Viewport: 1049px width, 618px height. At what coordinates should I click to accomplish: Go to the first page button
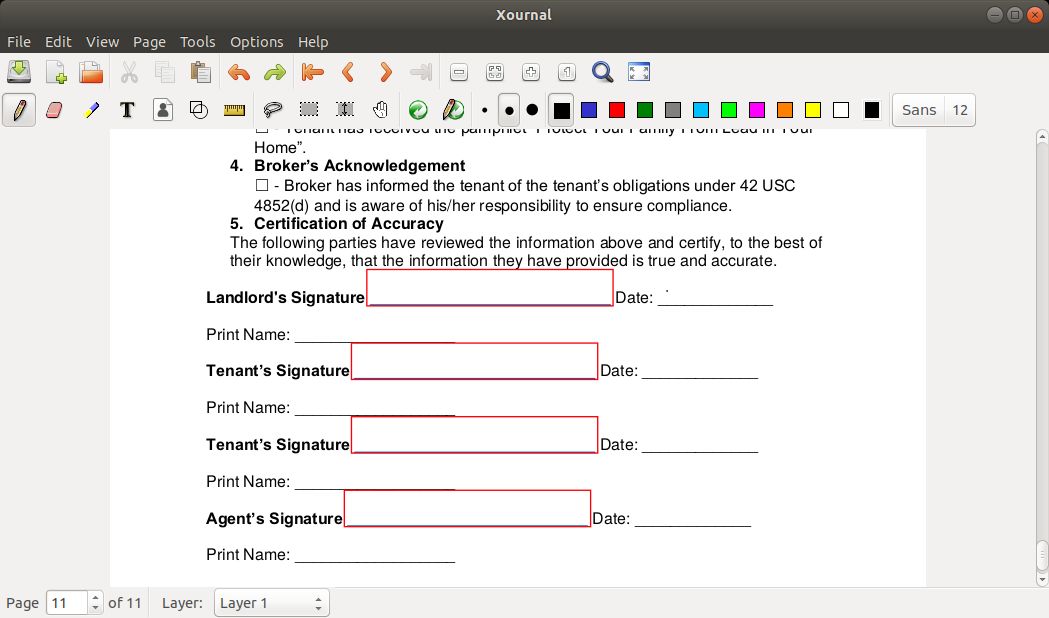point(312,72)
